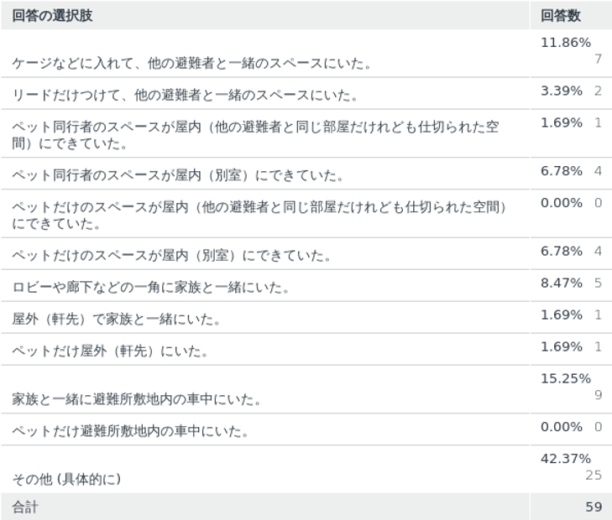Screen dimensions: 612x520
Task: Select the ロビーや廊下などの一角 row
Action: 150,288
